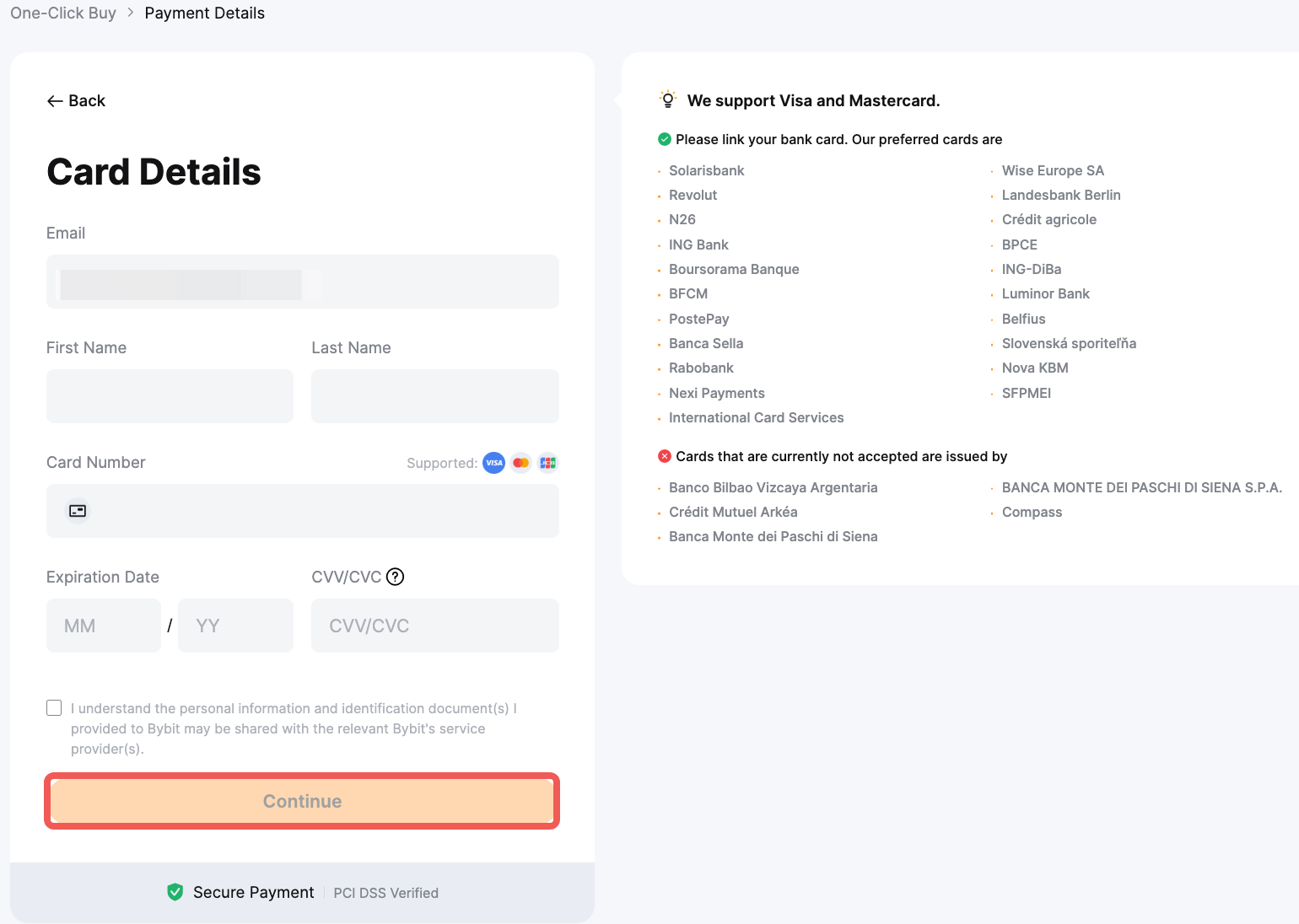
Task: Click 'BPCE' in the preferred cards list
Action: point(1020,244)
